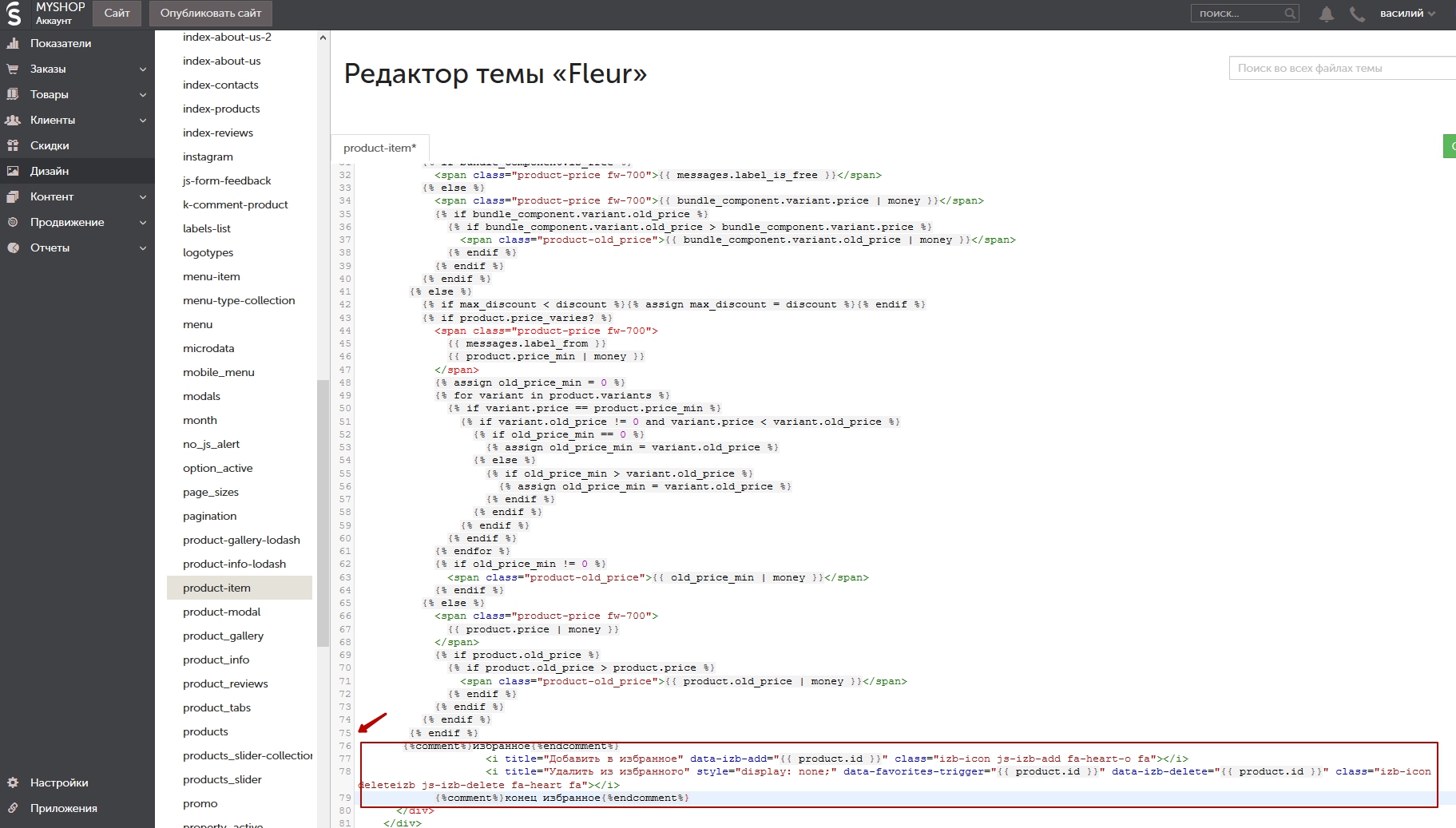The image size is (1456, 828).
Task: Click the Показатели chart icon
Action: (13, 43)
